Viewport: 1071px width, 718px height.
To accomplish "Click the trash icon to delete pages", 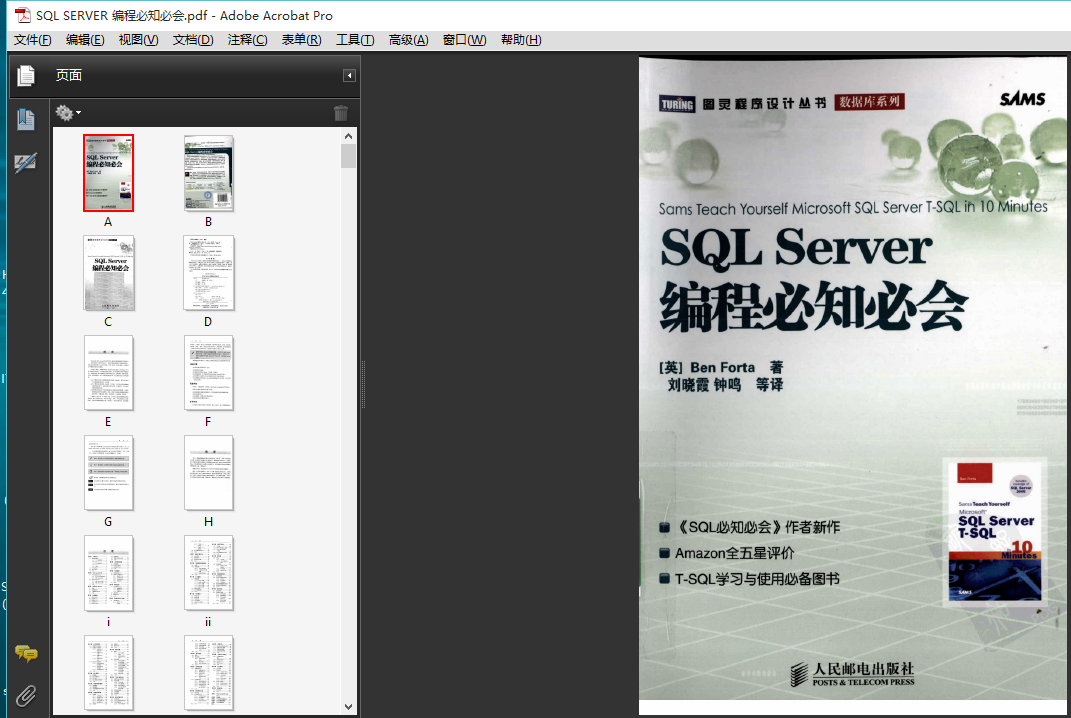I will click(x=341, y=113).
